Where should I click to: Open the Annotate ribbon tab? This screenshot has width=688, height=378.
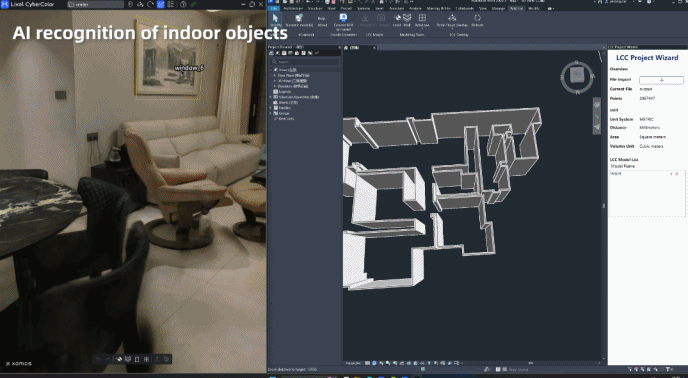pyautogui.click(x=397, y=8)
